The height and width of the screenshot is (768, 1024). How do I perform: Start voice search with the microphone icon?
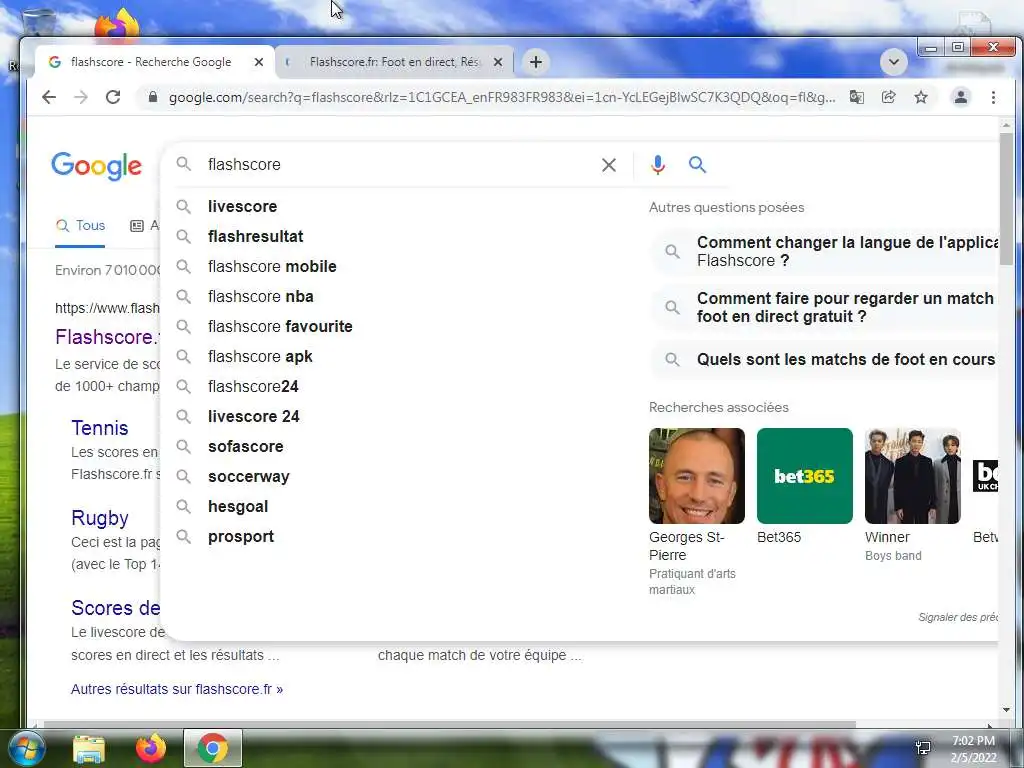coord(658,165)
